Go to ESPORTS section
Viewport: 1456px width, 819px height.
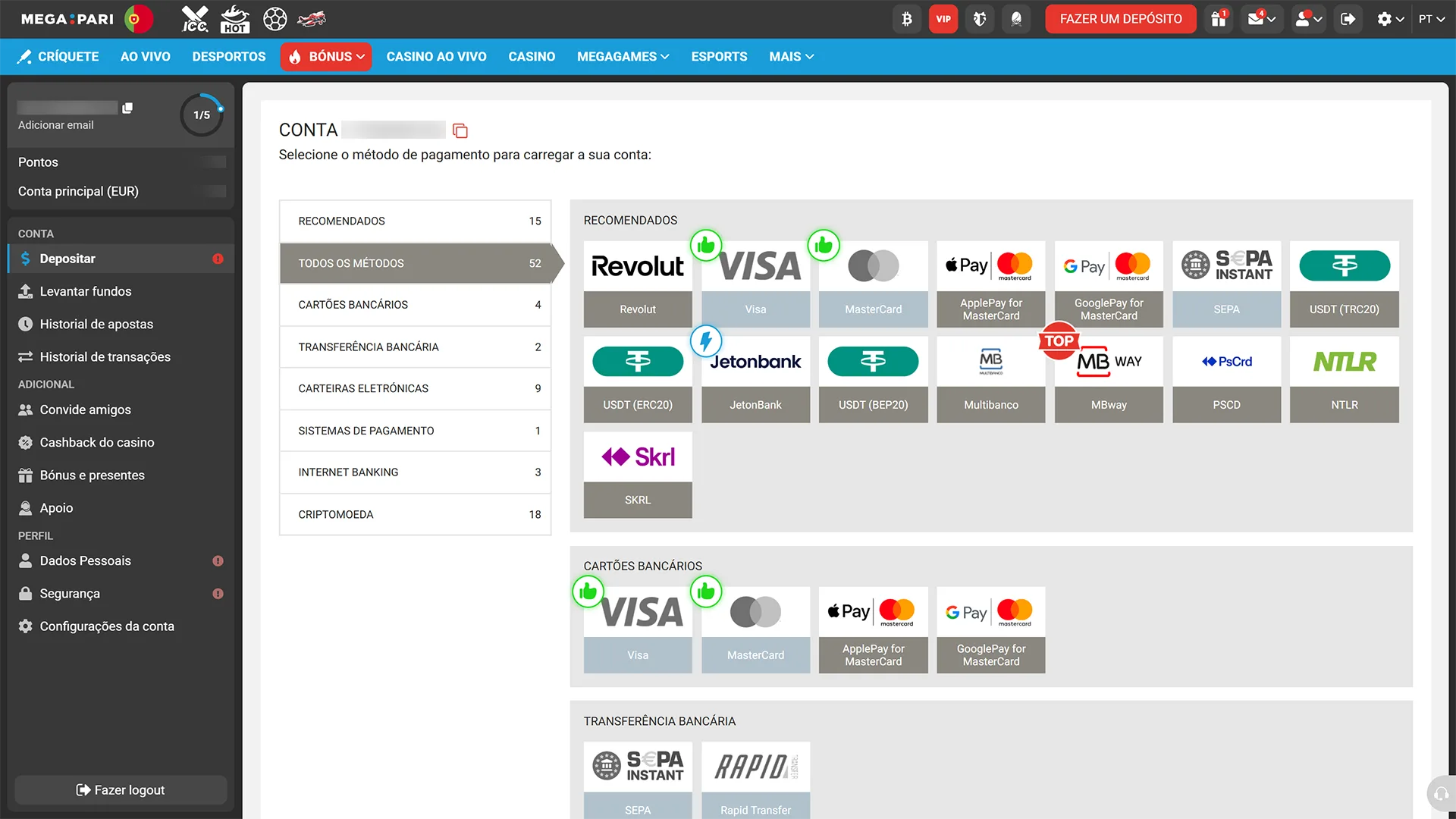(719, 57)
